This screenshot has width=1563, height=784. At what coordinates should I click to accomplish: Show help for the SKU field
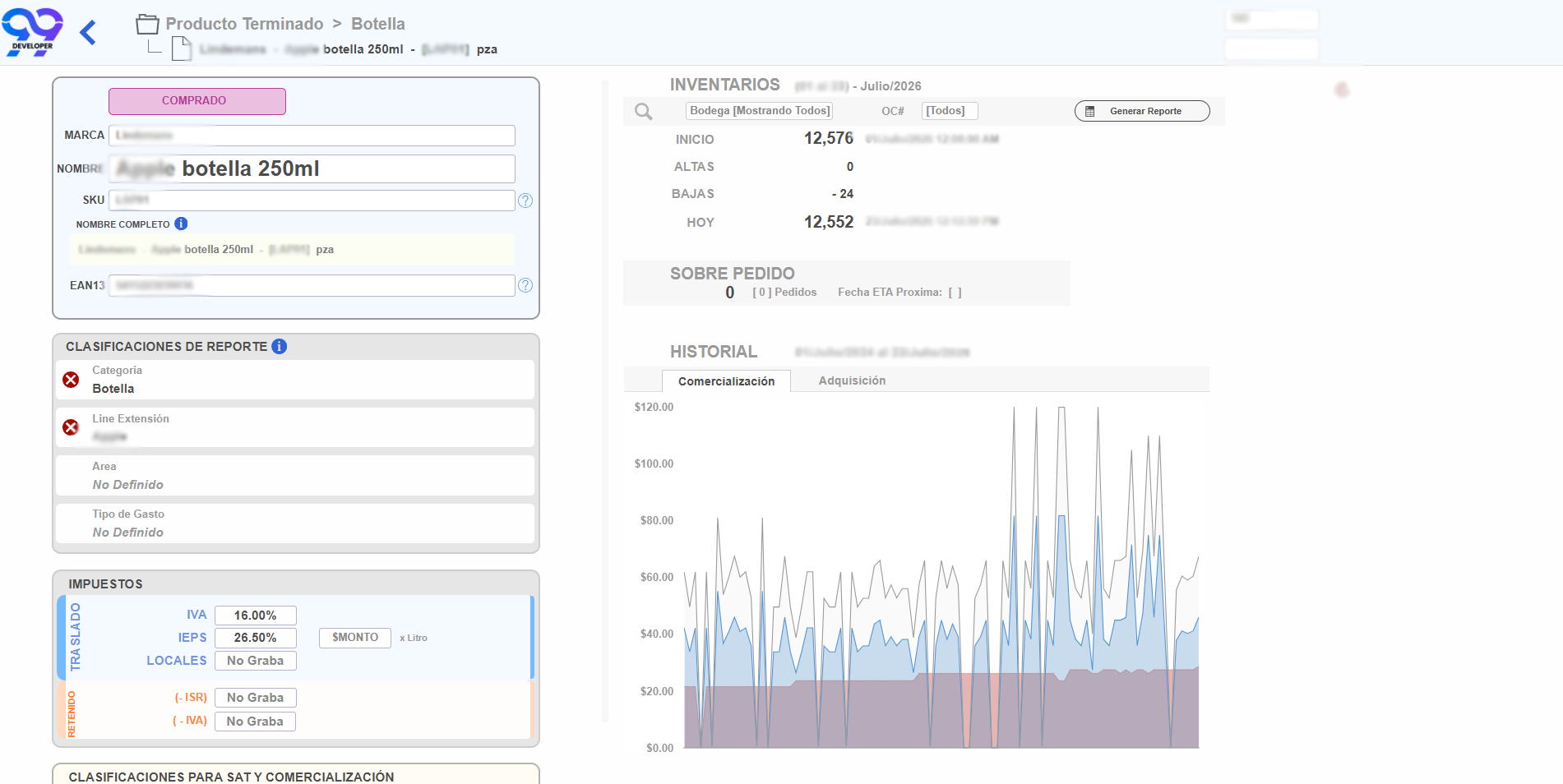click(x=525, y=201)
